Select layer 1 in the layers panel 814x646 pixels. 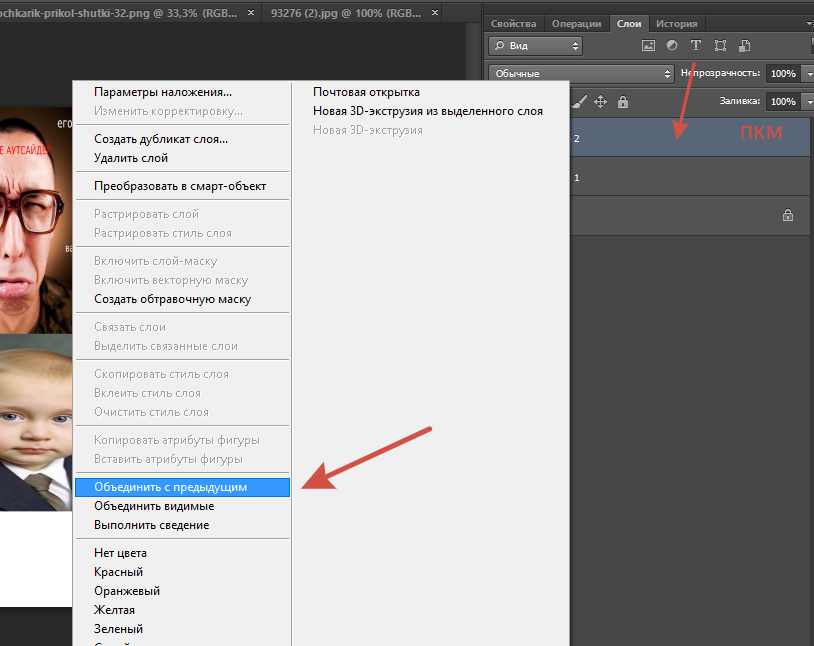tap(690, 177)
